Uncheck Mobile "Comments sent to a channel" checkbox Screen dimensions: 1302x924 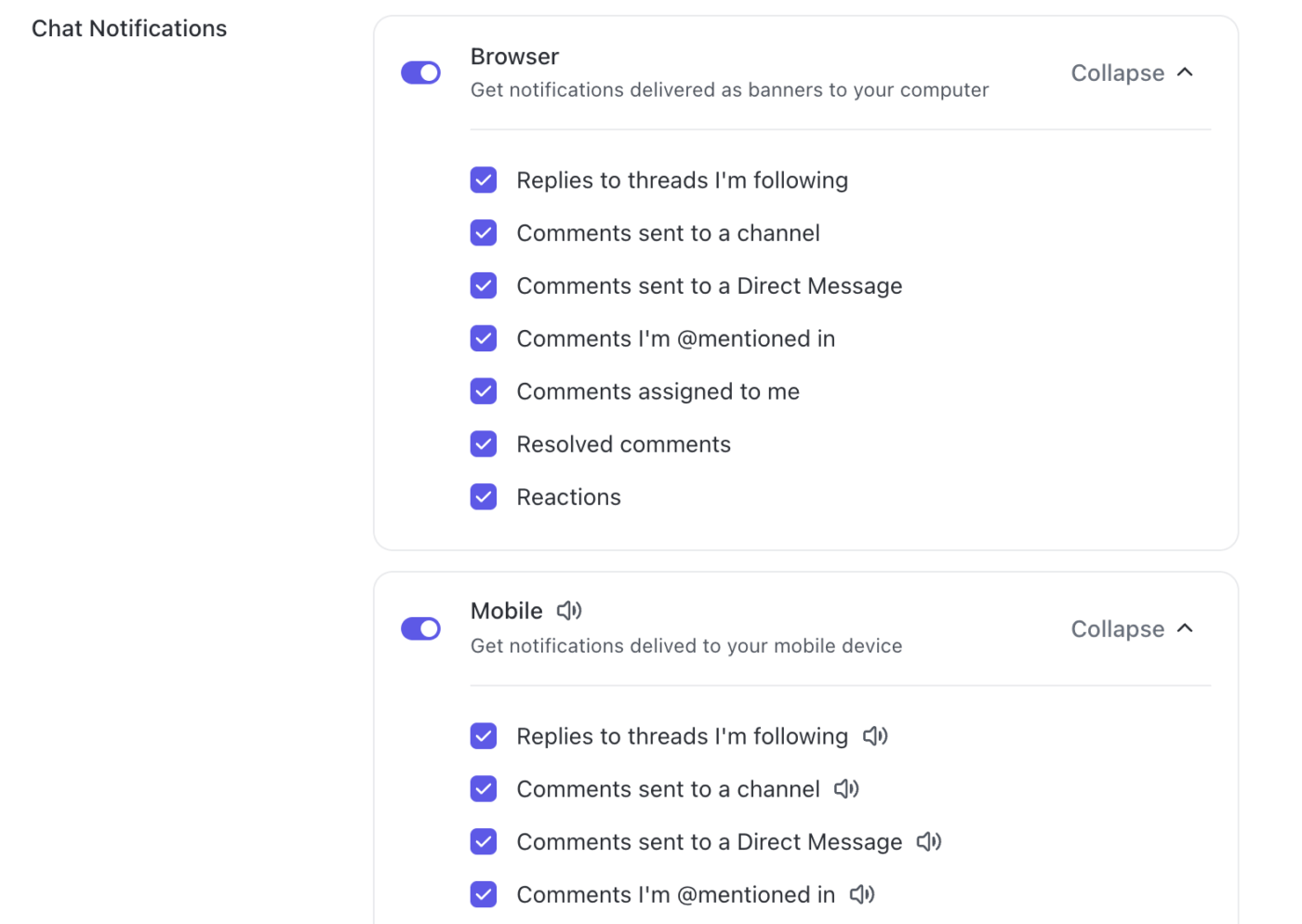click(x=484, y=788)
